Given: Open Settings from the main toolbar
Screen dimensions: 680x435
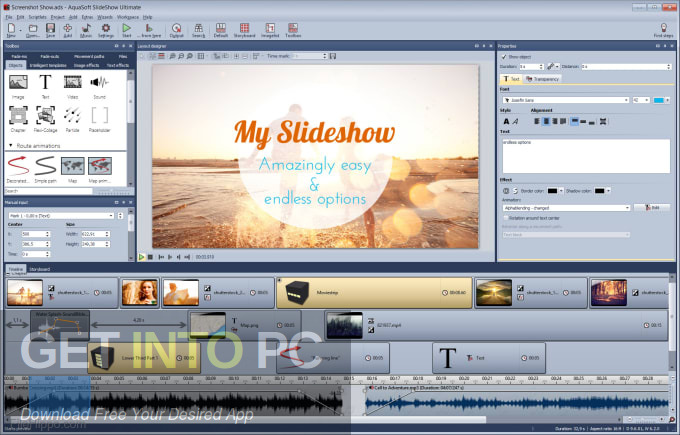Looking at the screenshot, I should pyautogui.click(x=106, y=30).
